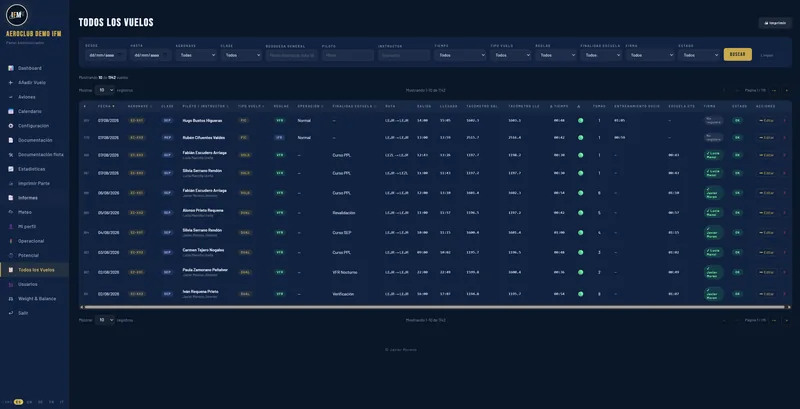The image size is (800, 409).
Task: Switch language to FR
Action: [x=52, y=402]
